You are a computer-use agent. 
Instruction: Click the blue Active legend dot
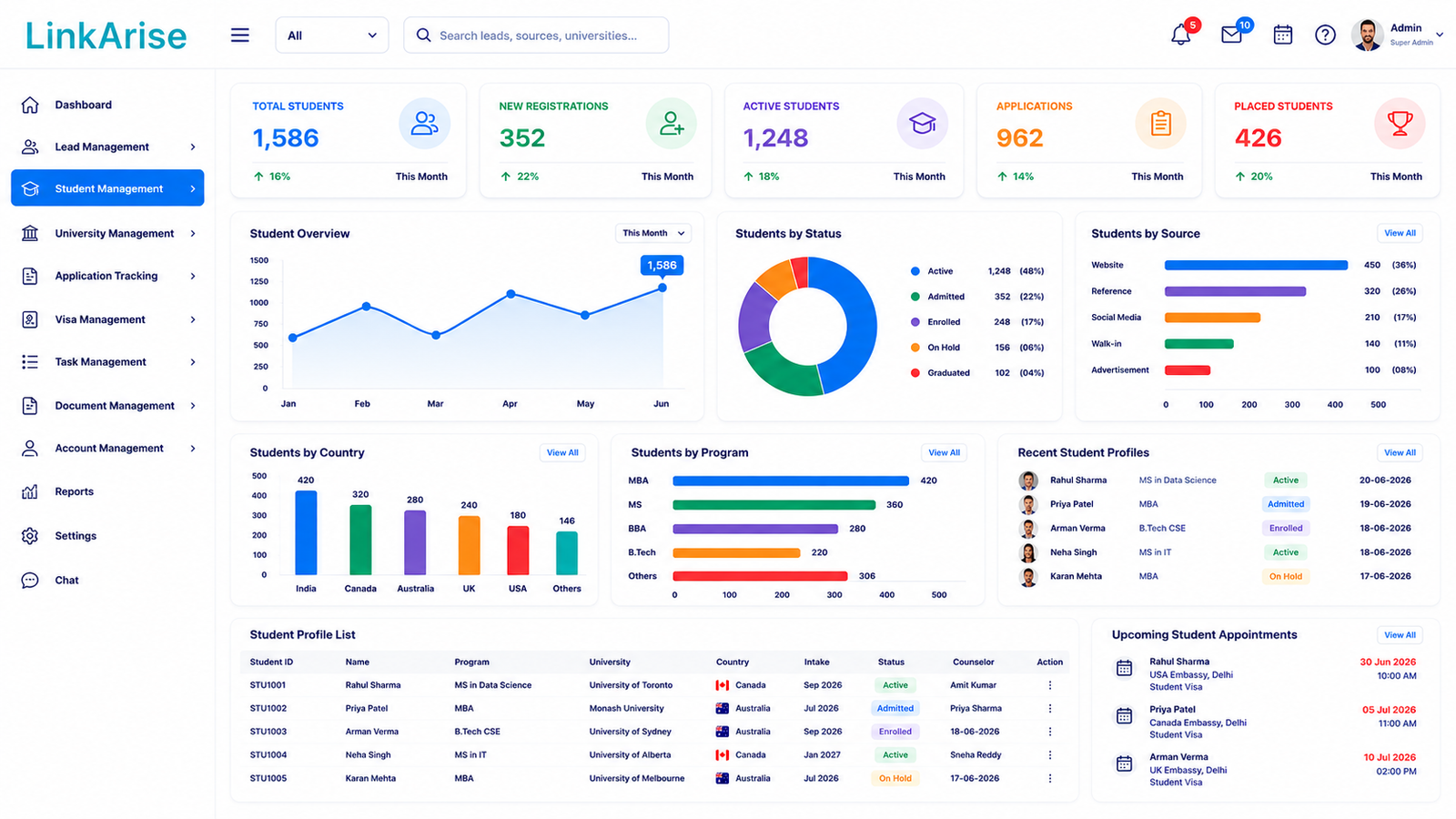point(915,271)
